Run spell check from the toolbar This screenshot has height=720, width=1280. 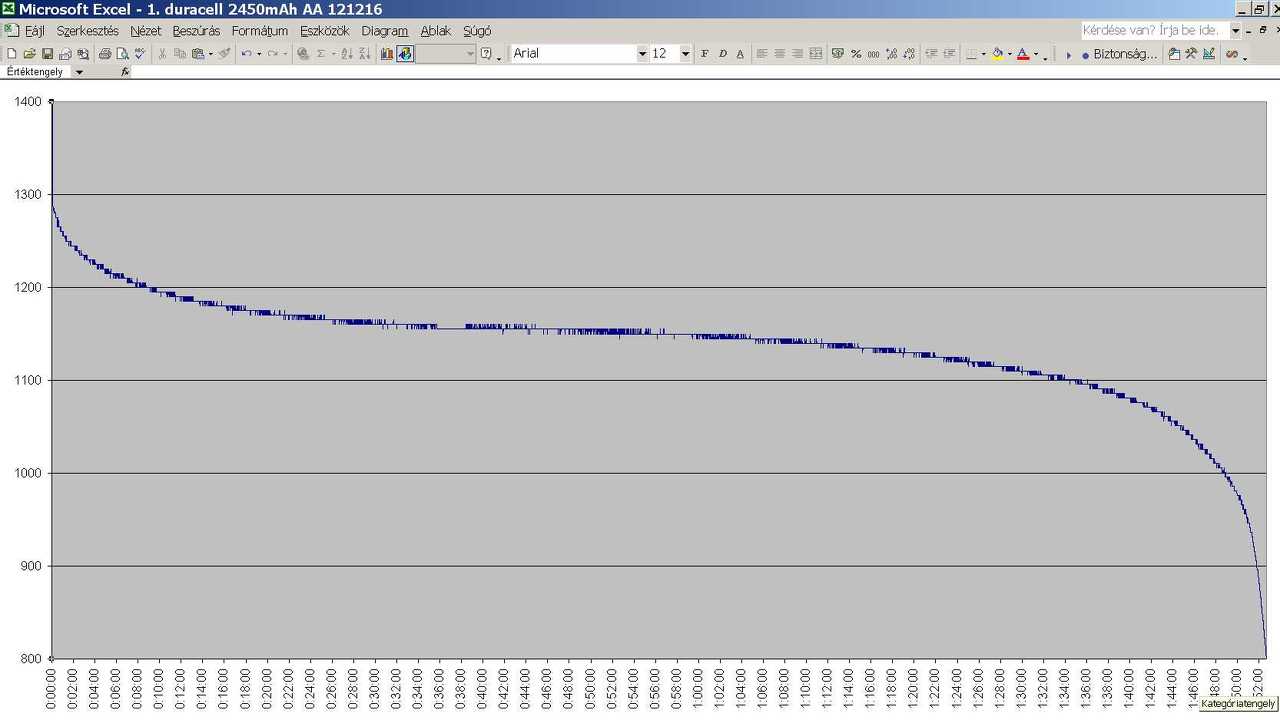coord(140,54)
